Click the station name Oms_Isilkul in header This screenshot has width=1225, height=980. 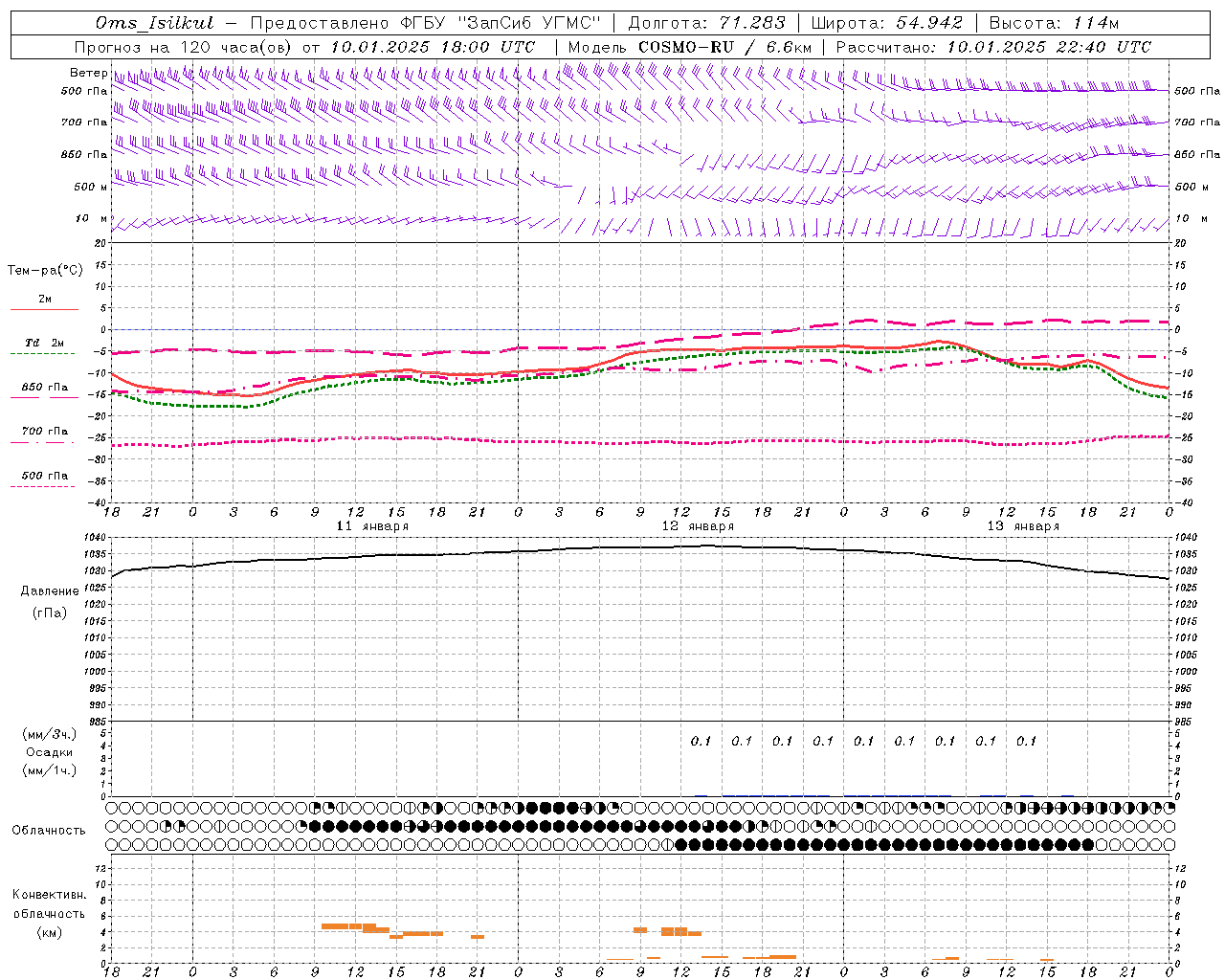pos(155,23)
